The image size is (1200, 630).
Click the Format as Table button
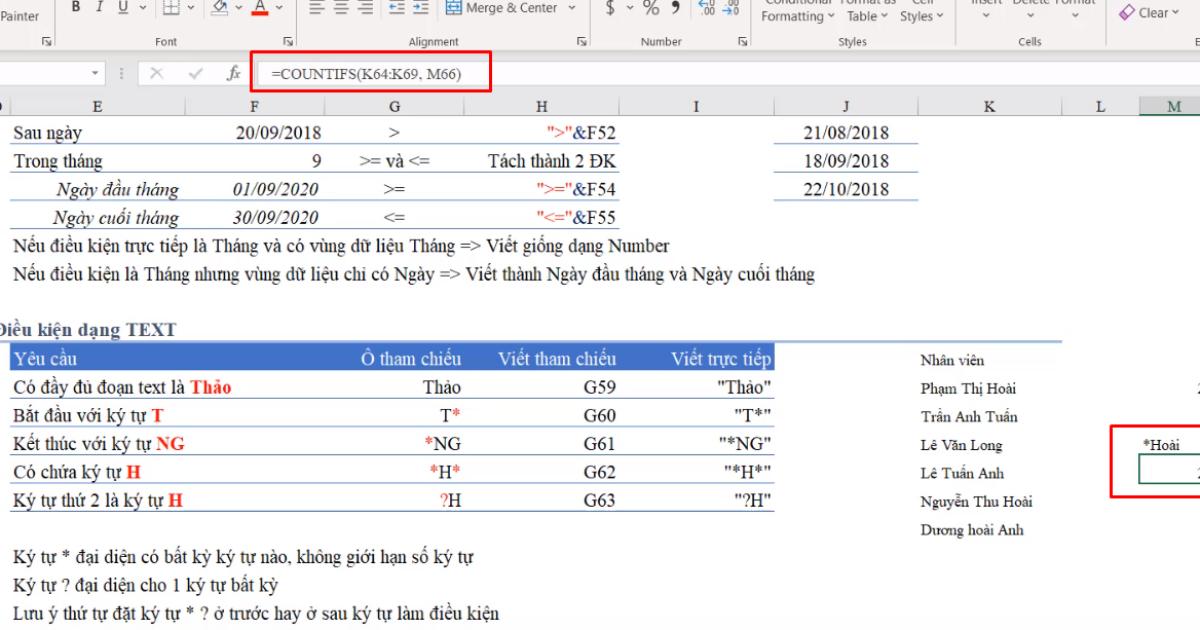point(866,10)
